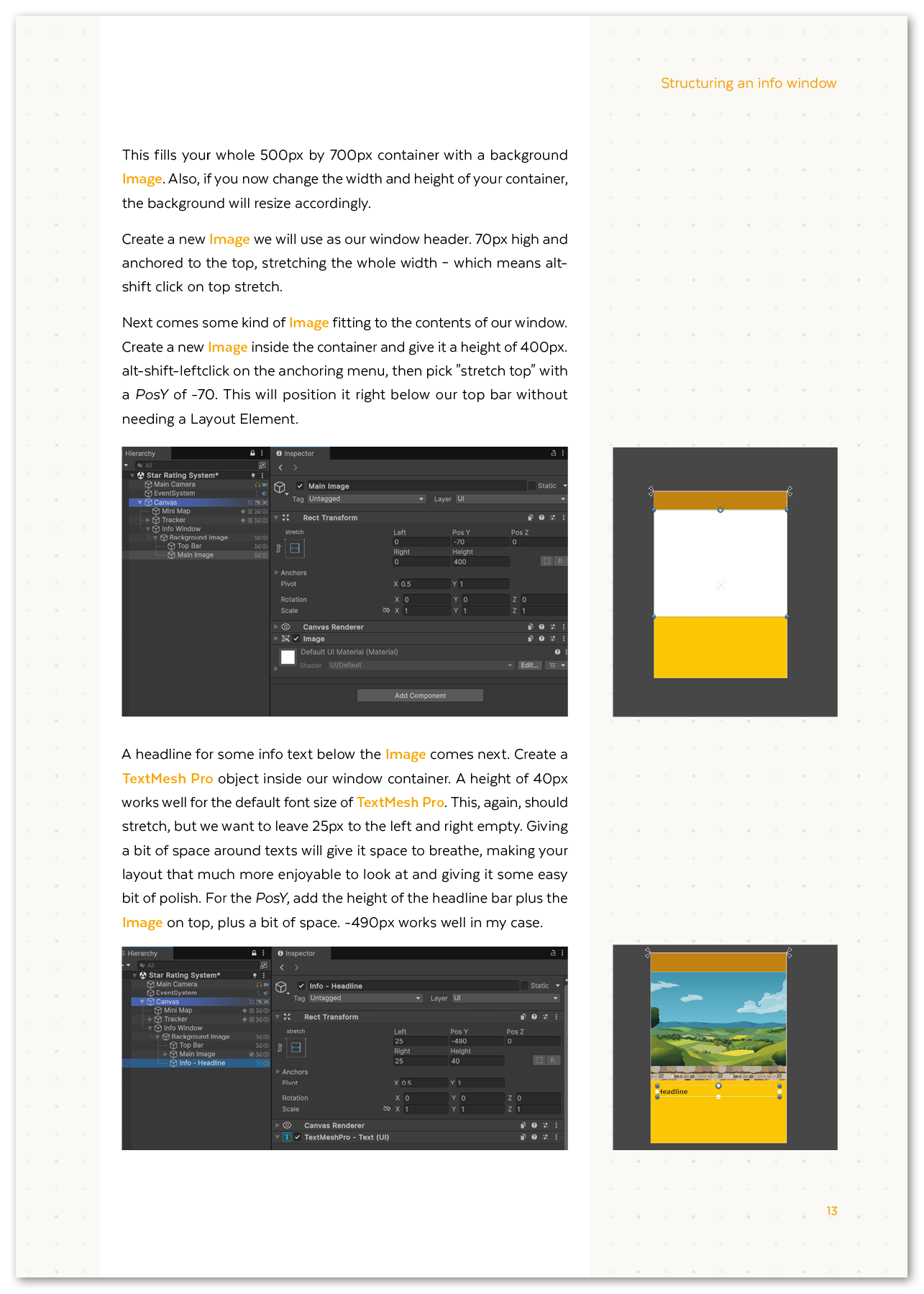Click Inspector back arrow in Main Image screenshot
The image size is (924, 1294).
[x=280, y=468]
